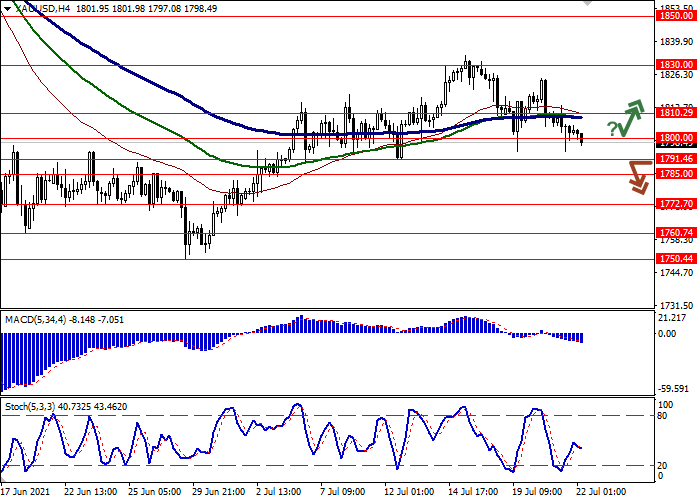Screen dimensions: 700x500
Task: Click the 21.217 MACD scale value
Action: point(672,318)
